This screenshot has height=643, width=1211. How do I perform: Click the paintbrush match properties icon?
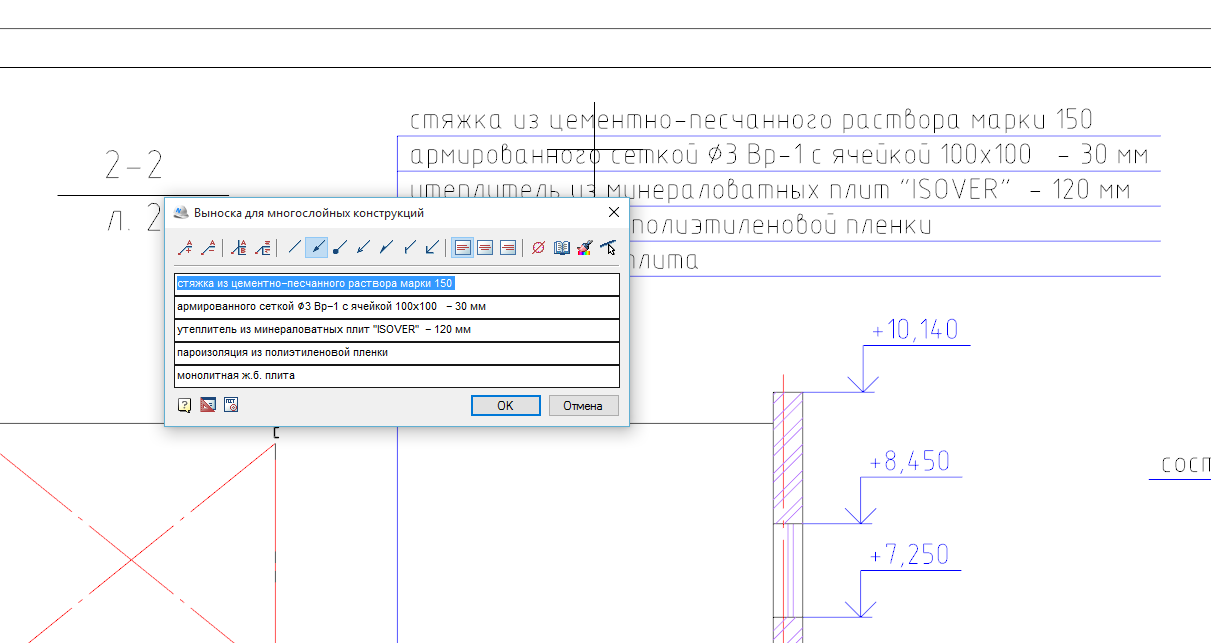(x=584, y=247)
